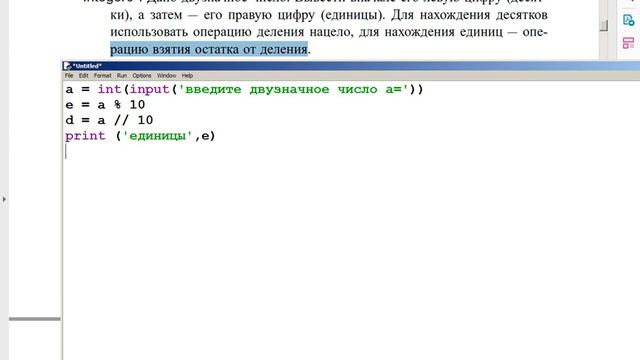Open the Options menu in IDLE
Viewport: 640px width, 360px height.
pos(142,76)
